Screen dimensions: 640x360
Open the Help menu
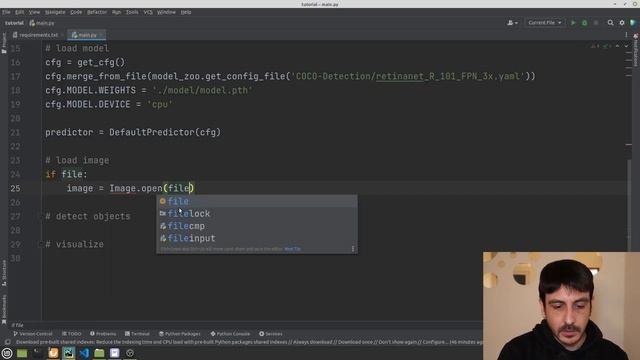[186, 12]
